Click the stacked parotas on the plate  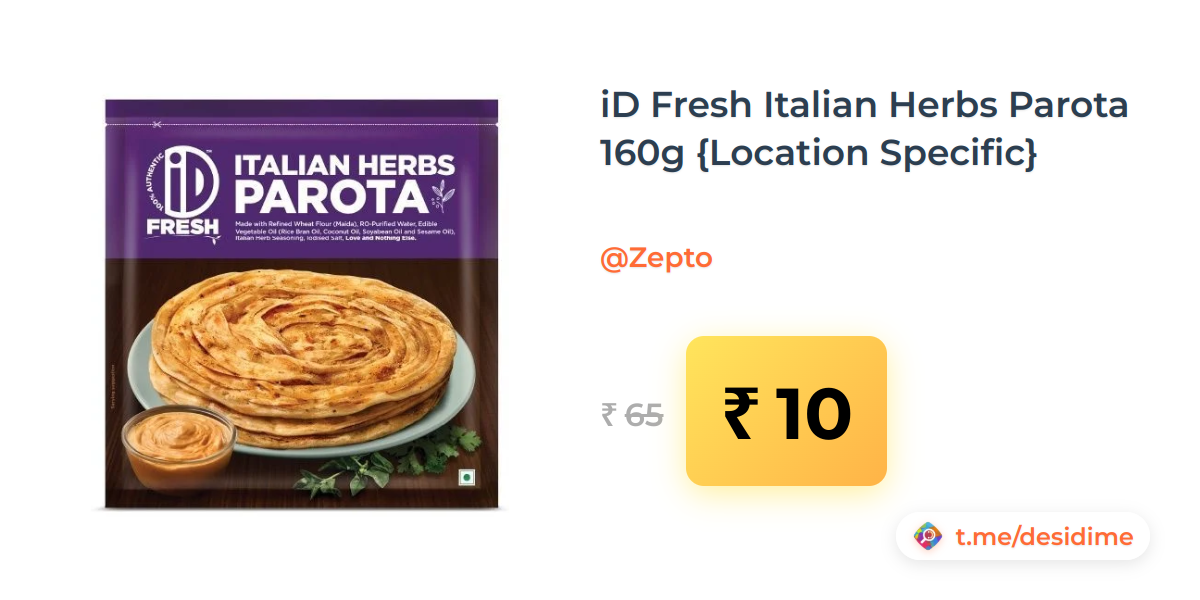coord(300,350)
